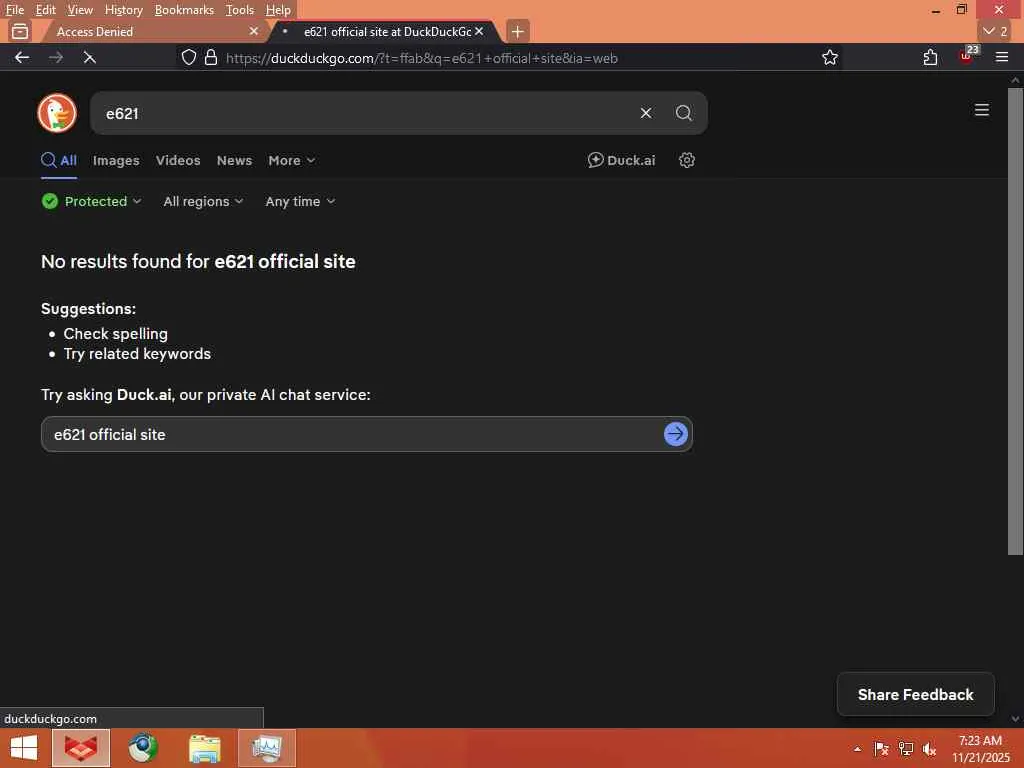The image size is (1024, 768).
Task: Open Duck.ai chat from the results bar
Action: [621, 160]
